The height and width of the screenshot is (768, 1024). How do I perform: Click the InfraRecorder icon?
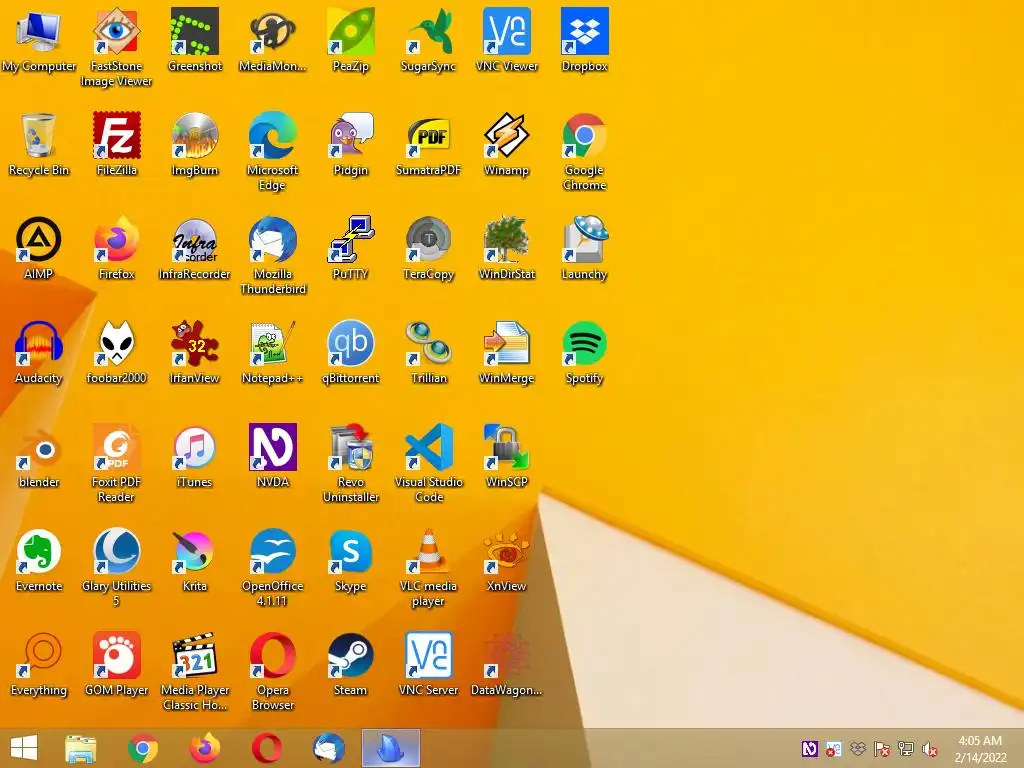point(195,239)
